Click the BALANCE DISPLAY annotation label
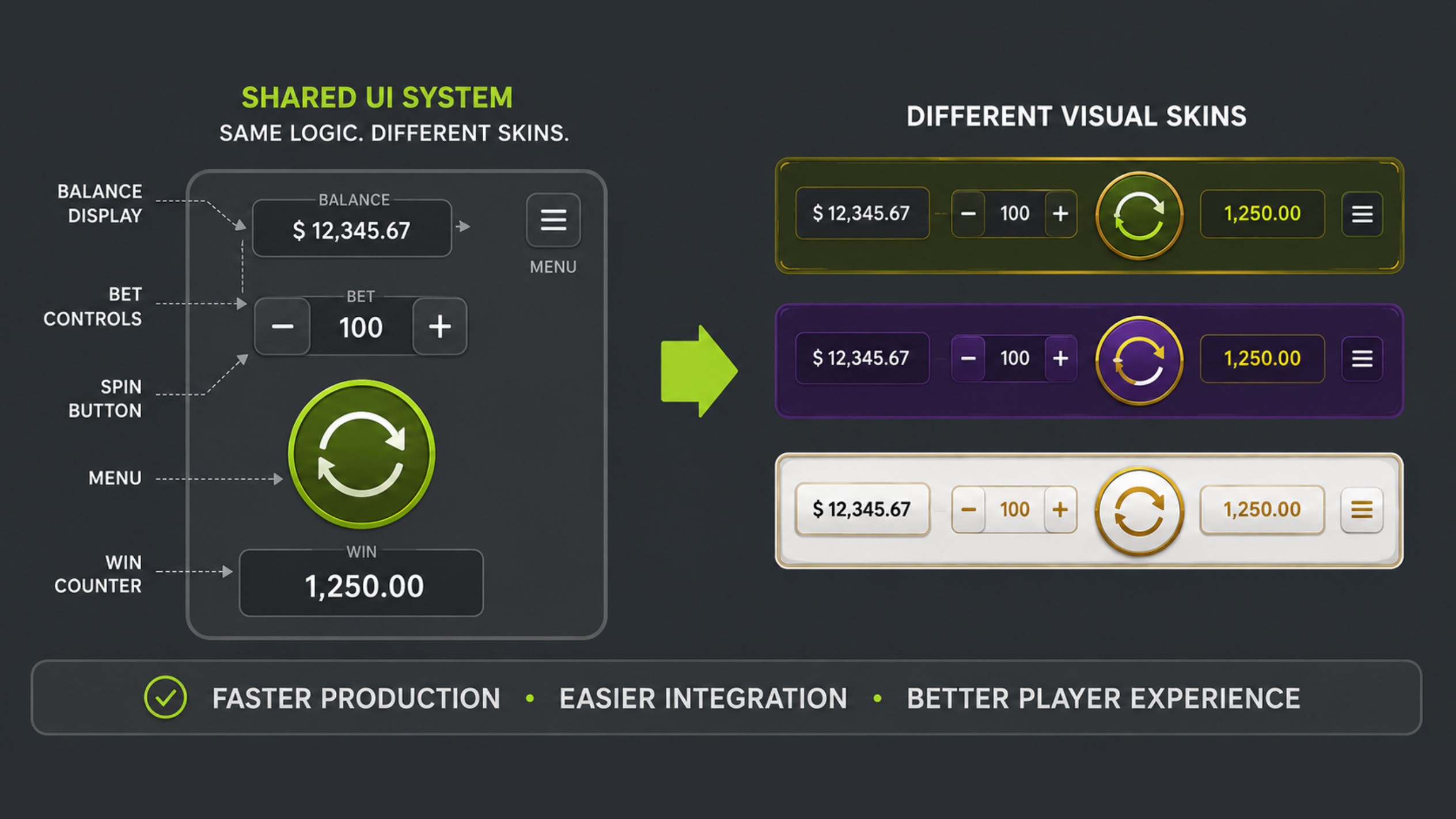Image resolution: width=1456 pixels, height=819 pixels. [99, 203]
